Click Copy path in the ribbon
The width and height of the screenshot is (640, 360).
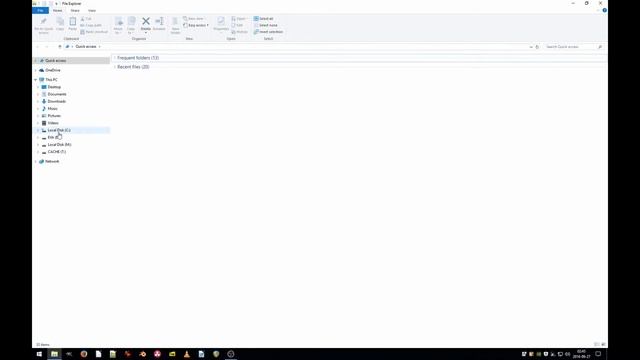[x=91, y=25]
